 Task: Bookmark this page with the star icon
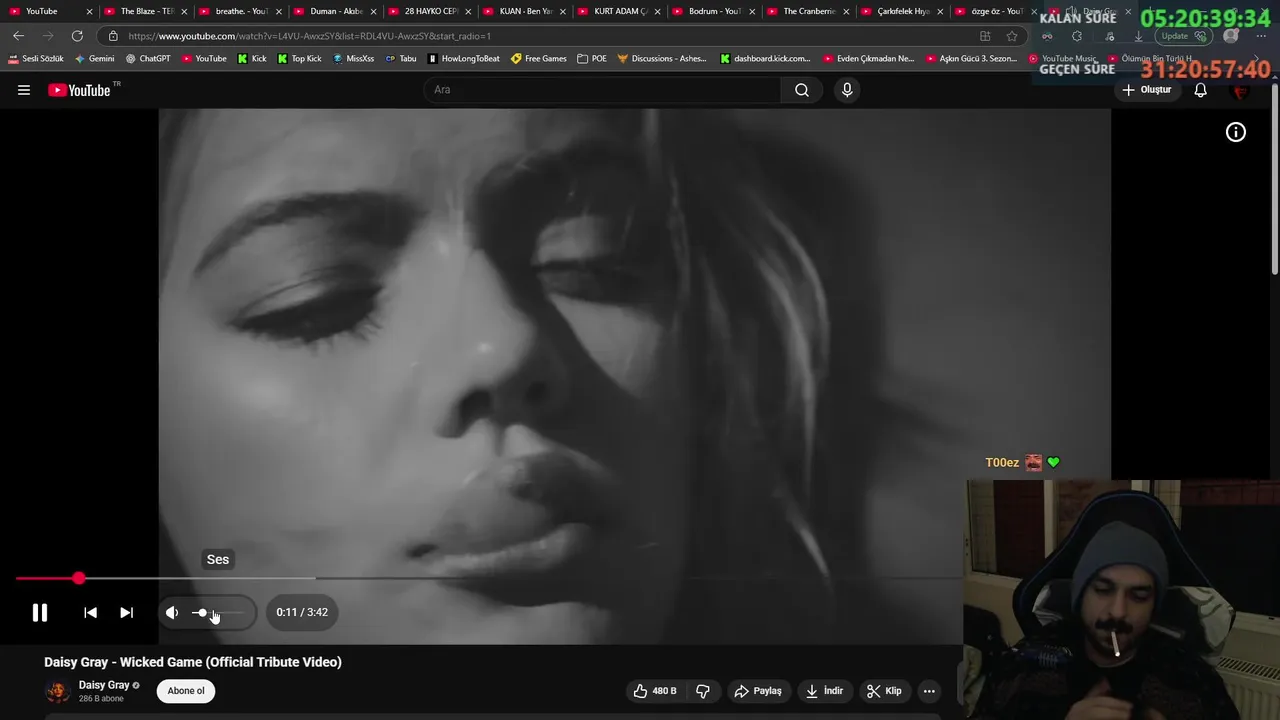[x=1012, y=36]
